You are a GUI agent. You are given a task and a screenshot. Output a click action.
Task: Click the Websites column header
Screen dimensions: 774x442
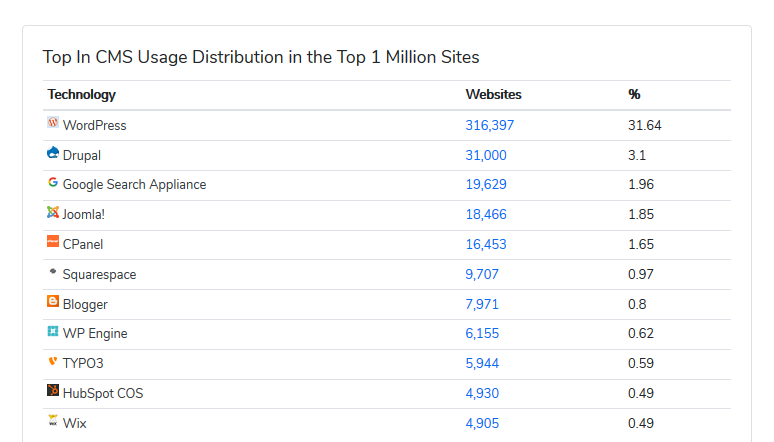pos(493,95)
